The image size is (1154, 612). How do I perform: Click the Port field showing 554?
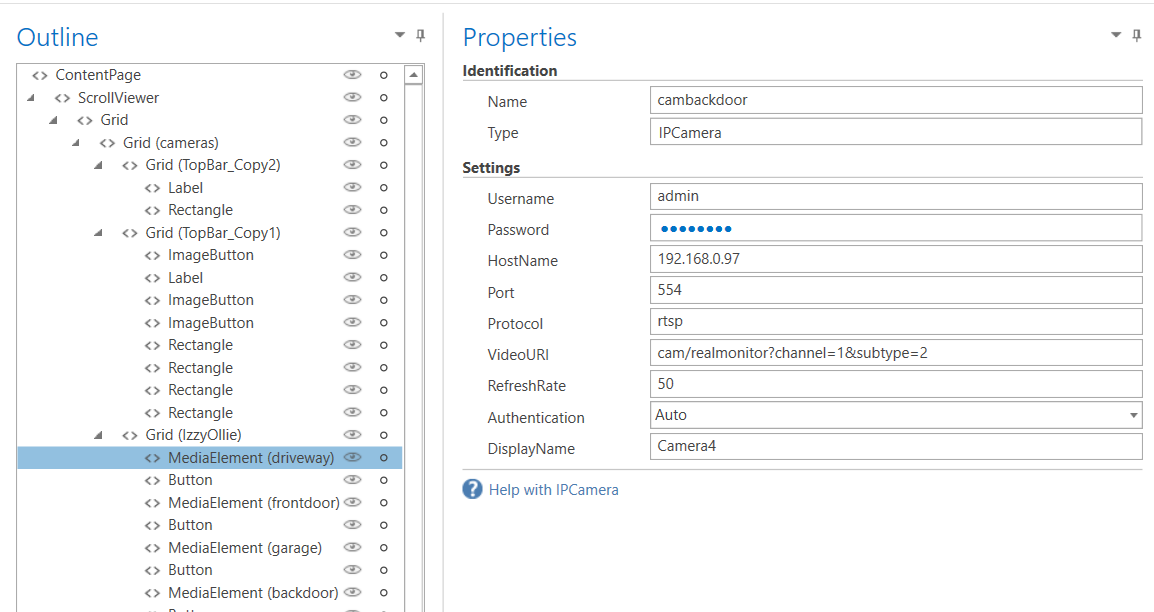[x=896, y=290]
